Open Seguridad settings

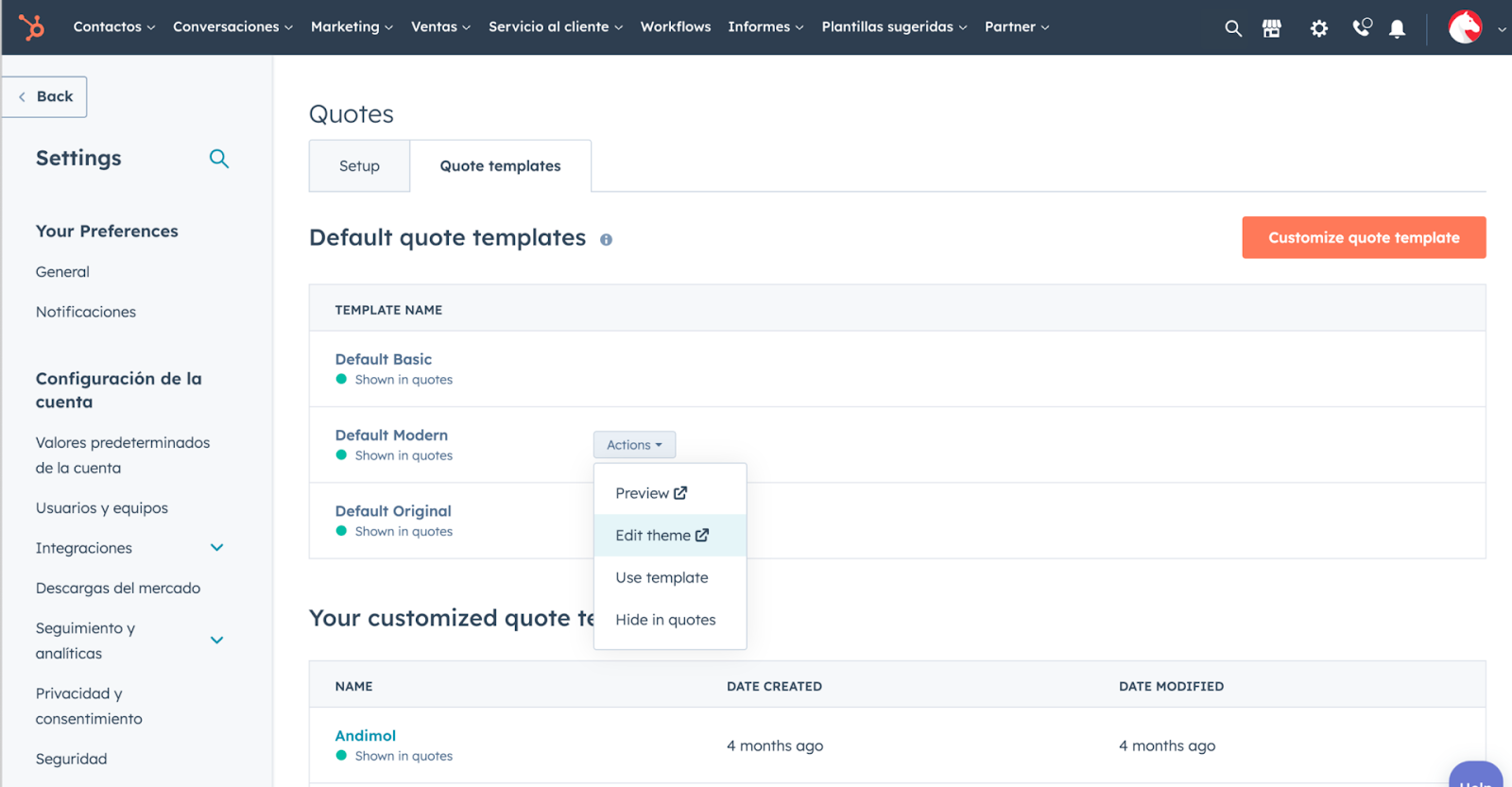71,759
